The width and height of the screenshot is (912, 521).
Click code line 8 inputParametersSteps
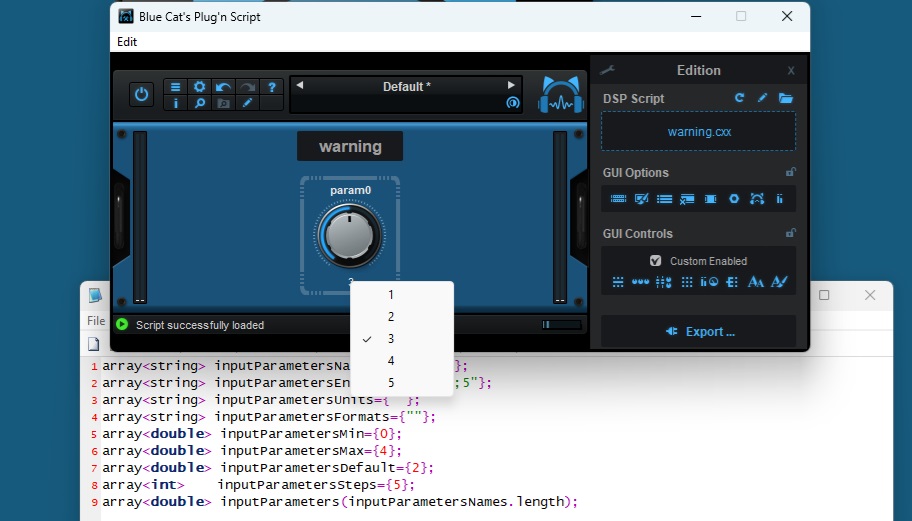point(259,484)
